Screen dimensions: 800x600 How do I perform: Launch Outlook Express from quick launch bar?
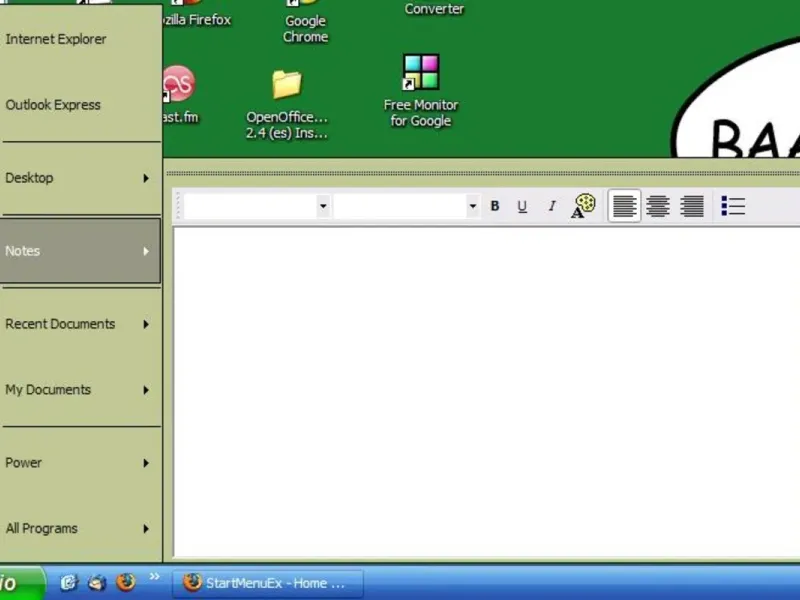coord(97,582)
